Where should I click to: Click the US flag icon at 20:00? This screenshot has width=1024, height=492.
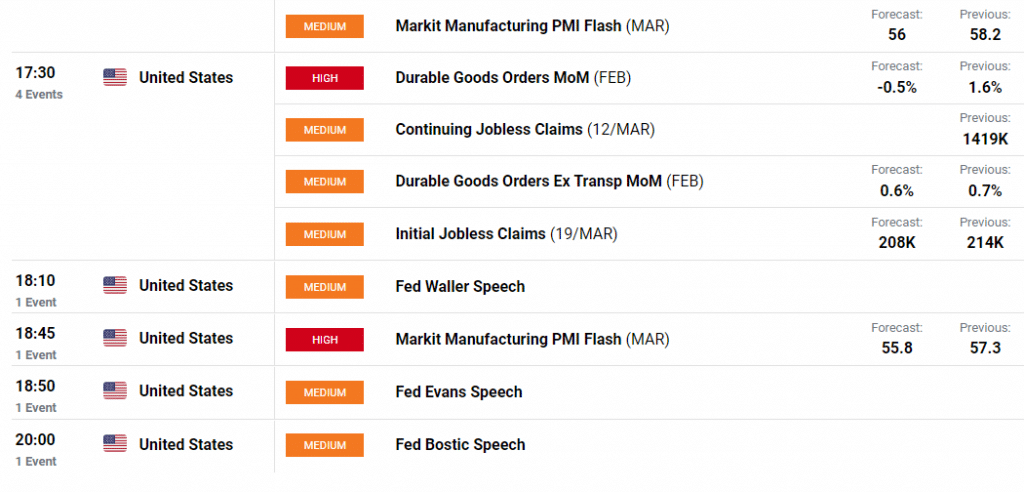pyautogui.click(x=115, y=444)
